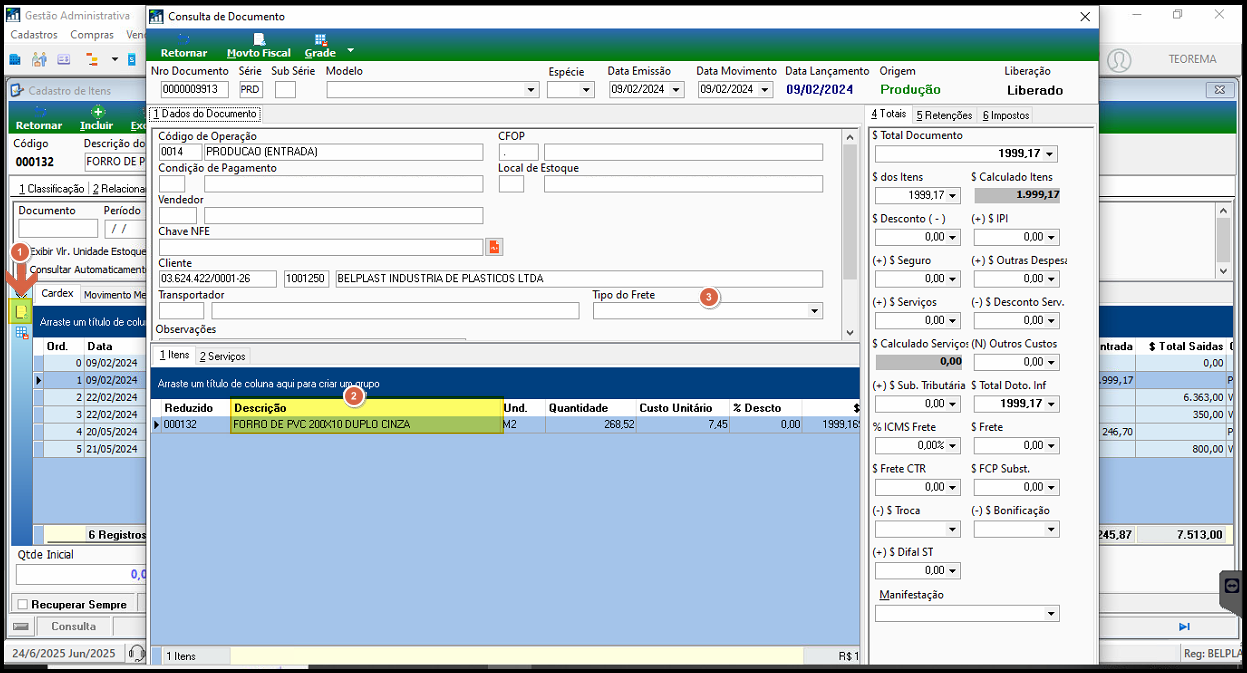Click first blue icon in main window toolbar
This screenshot has height=673, width=1247.
(15, 60)
